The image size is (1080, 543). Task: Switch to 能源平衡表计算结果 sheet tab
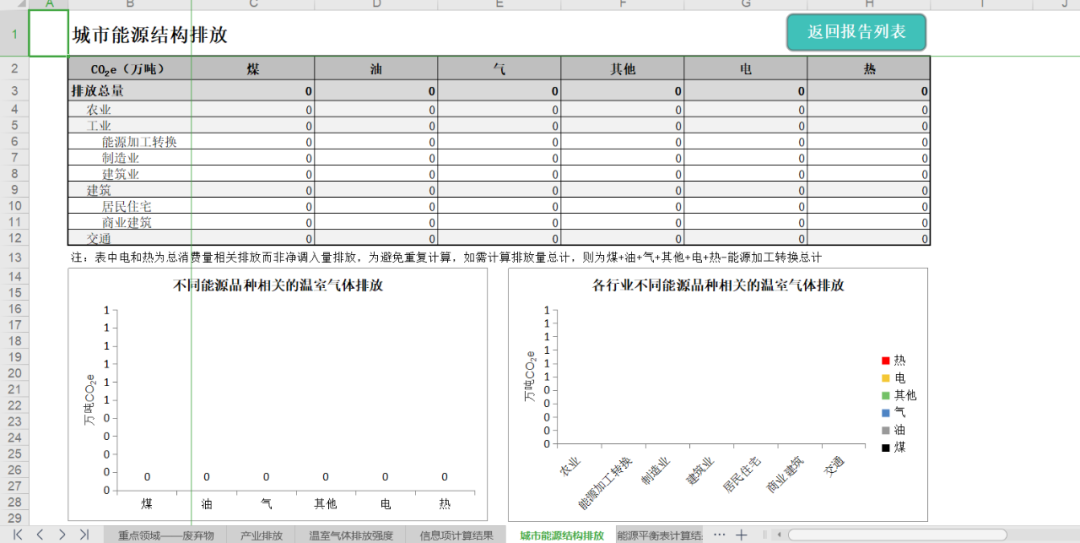pos(660,535)
